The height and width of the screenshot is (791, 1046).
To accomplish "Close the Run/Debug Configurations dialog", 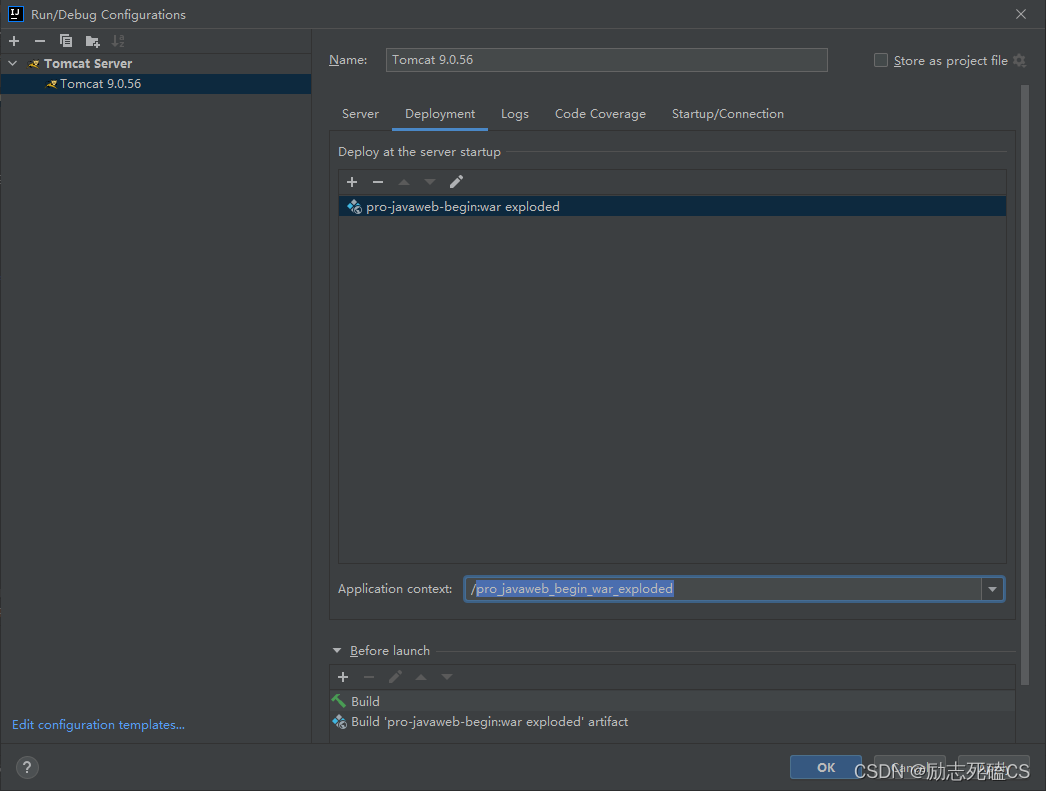I will click(x=1021, y=14).
